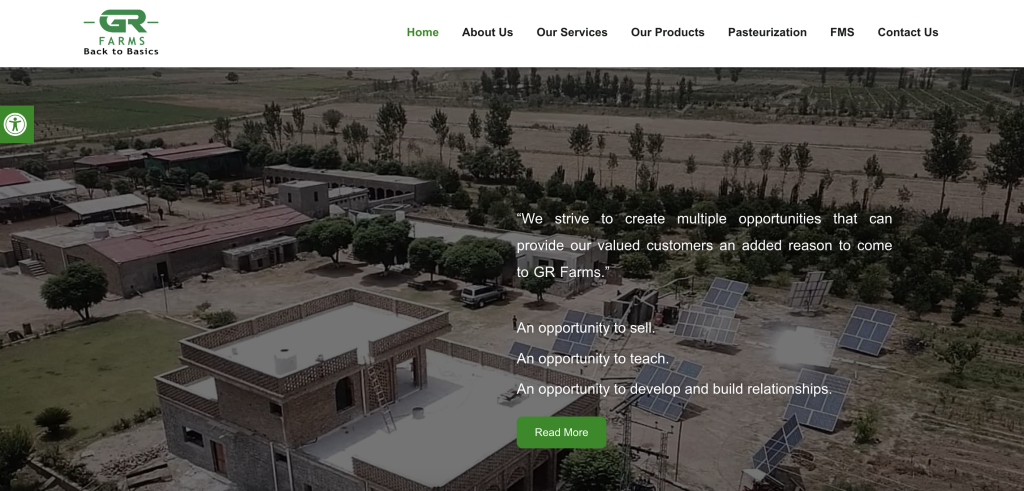Click the GR Farms logo

tap(121, 33)
